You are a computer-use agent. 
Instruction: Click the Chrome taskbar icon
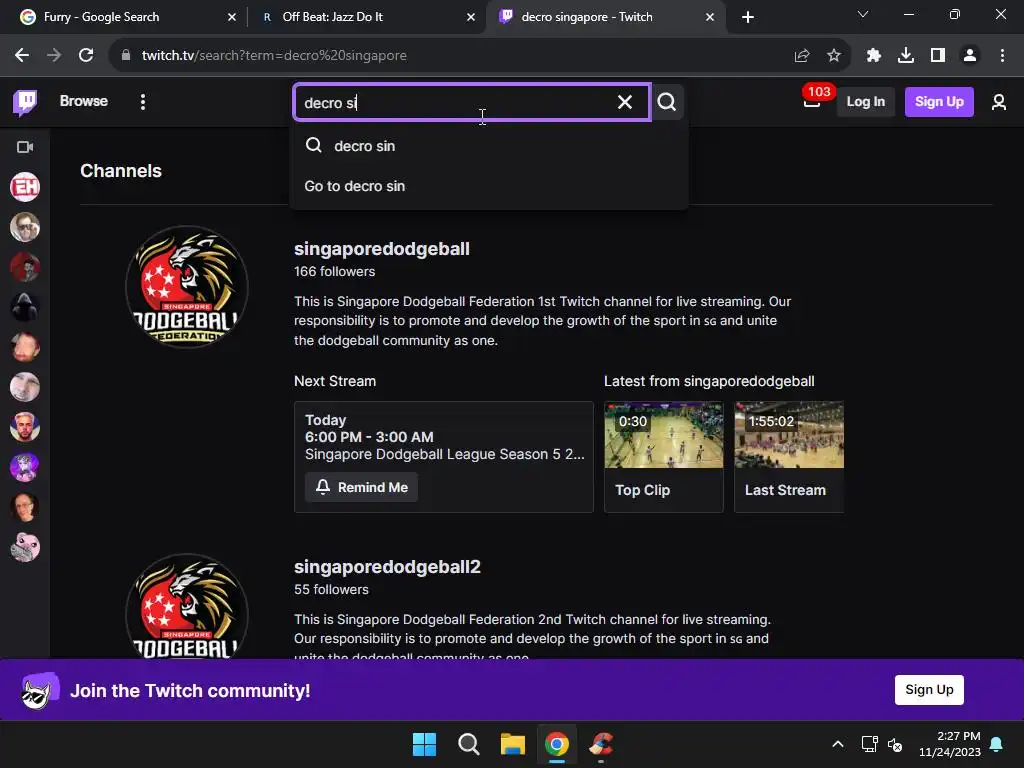pyautogui.click(x=557, y=744)
